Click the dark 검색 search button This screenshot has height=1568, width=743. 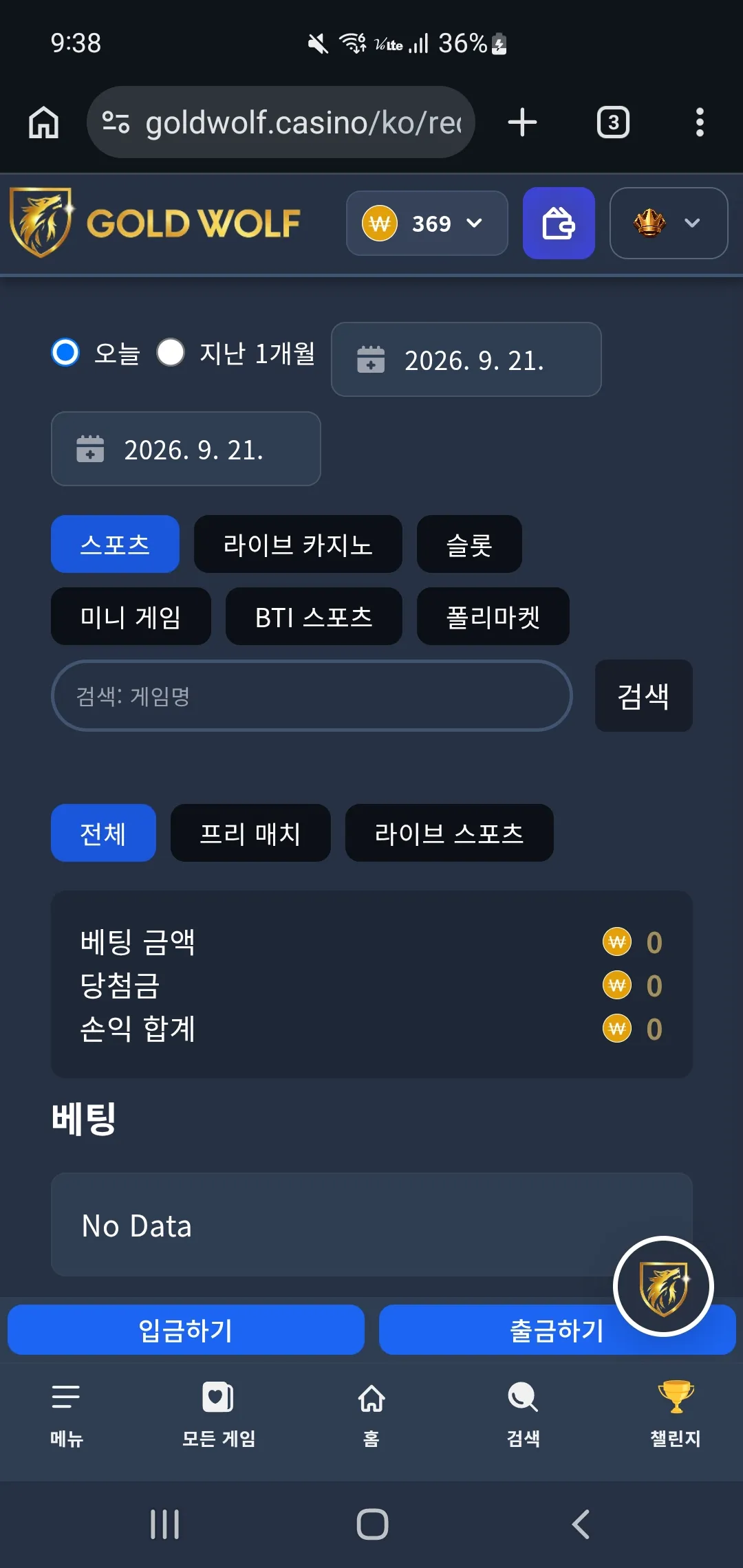643,695
